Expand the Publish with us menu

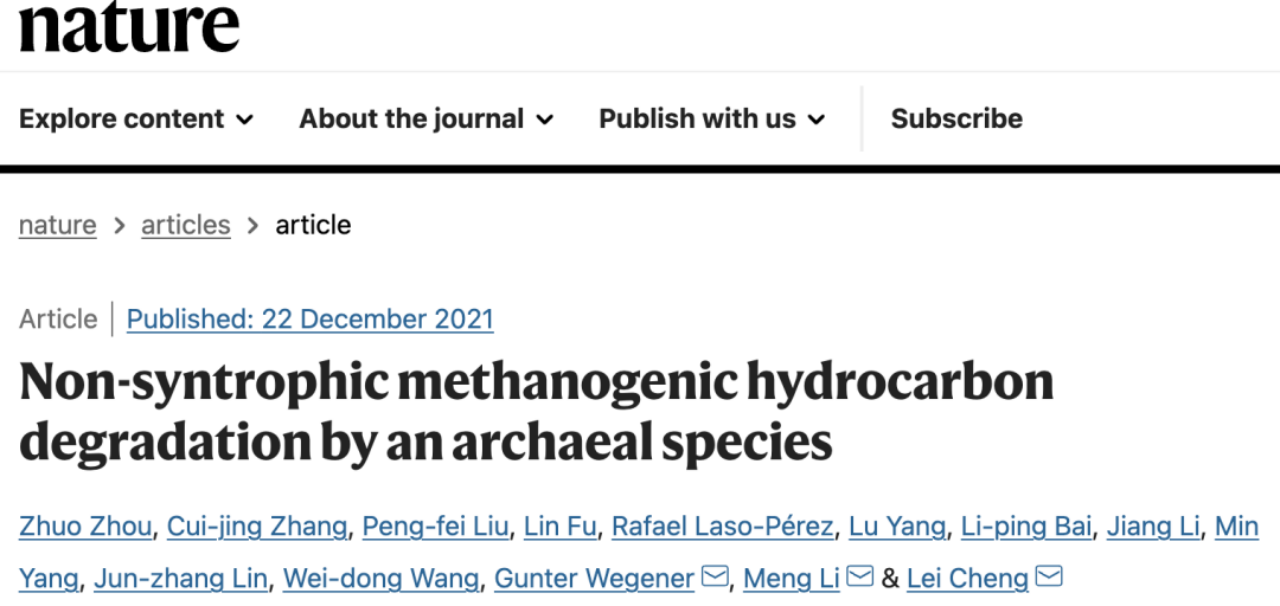point(712,118)
